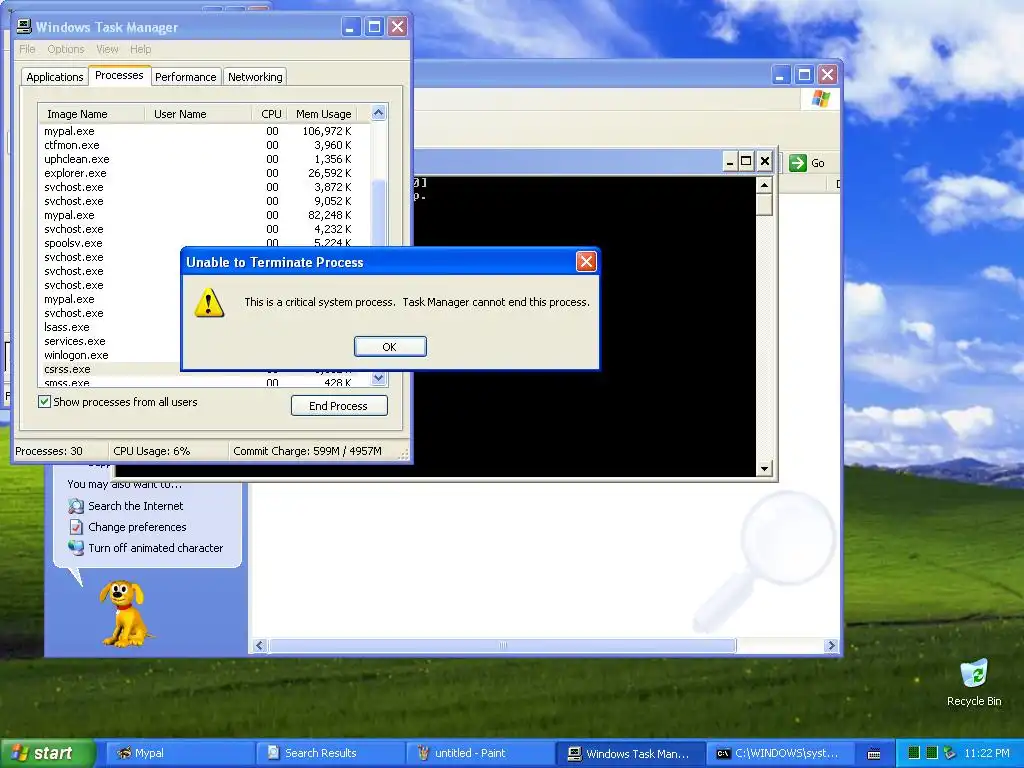Minimize the Search Results window
This screenshot has width=1024, height=768.
(781, 74)
